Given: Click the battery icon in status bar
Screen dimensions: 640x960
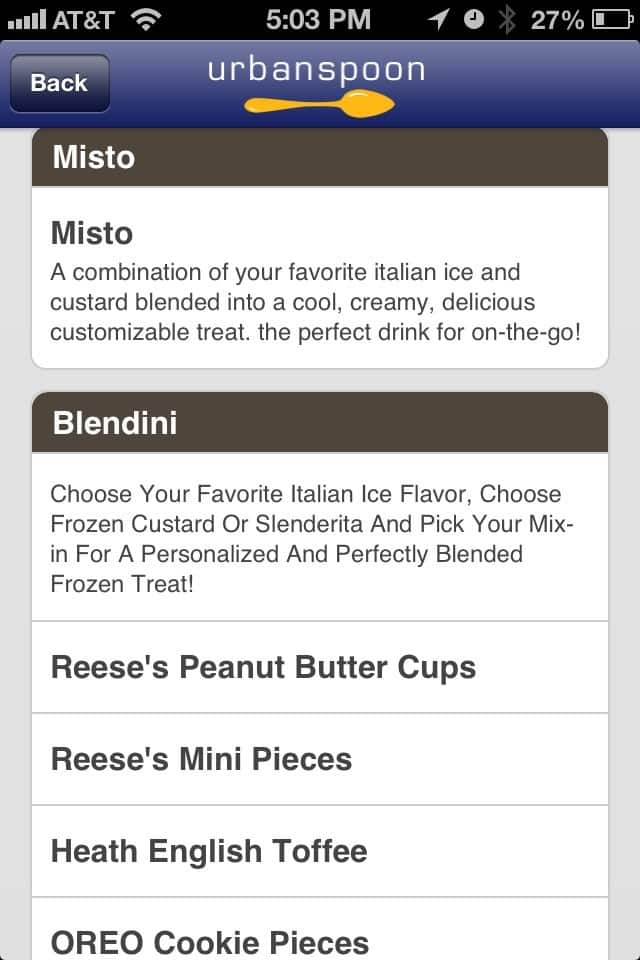Looking at the screenshot, I should [611, 19].
